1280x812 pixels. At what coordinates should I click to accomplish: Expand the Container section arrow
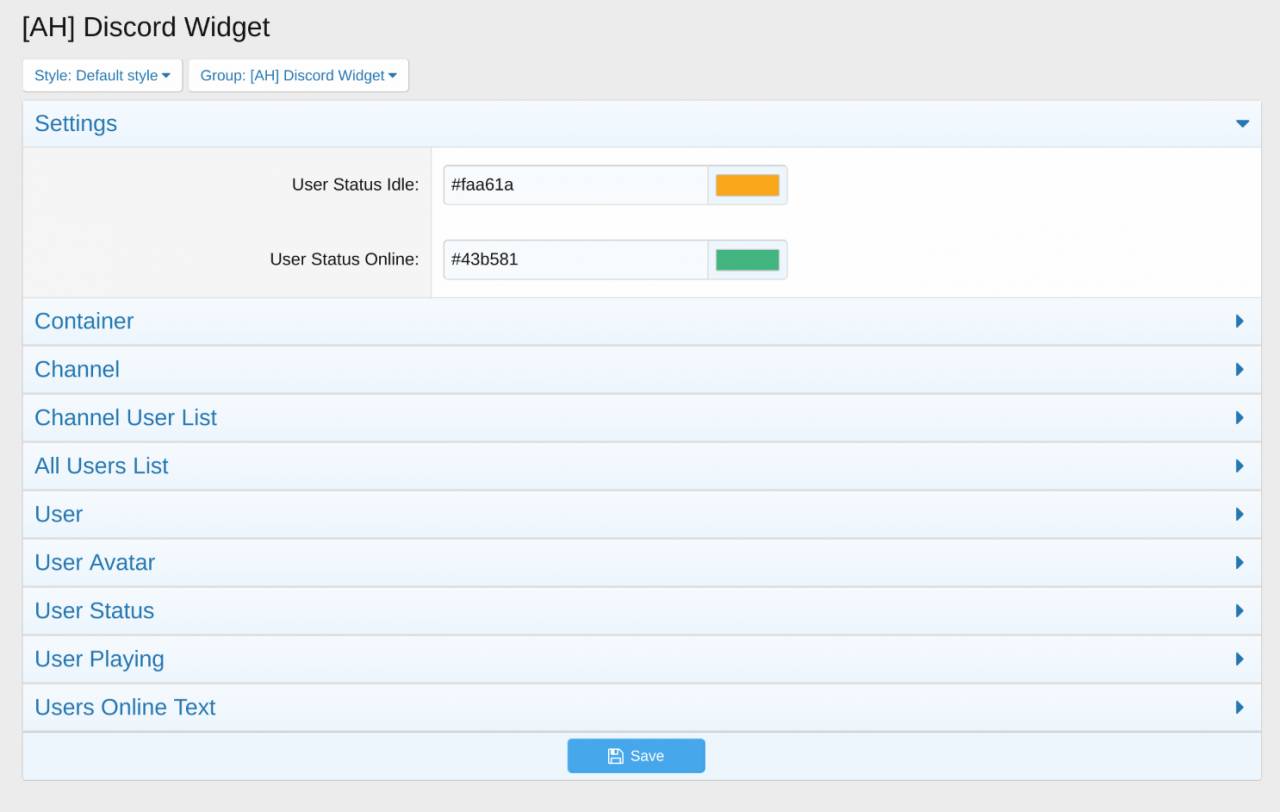[x=1240, y=321]
